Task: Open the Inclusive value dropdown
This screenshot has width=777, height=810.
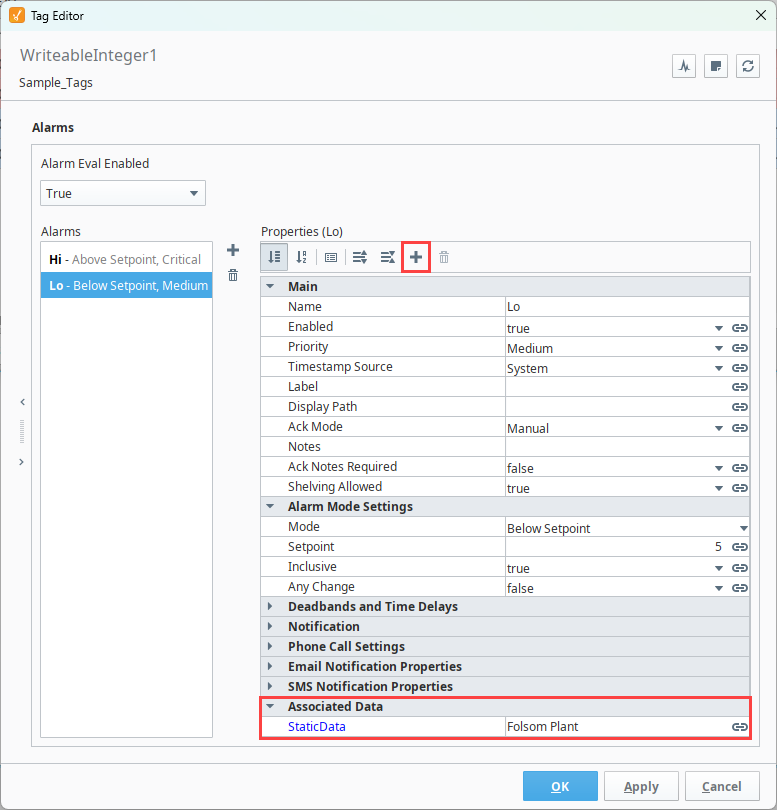Action: (x=719, y=568)
